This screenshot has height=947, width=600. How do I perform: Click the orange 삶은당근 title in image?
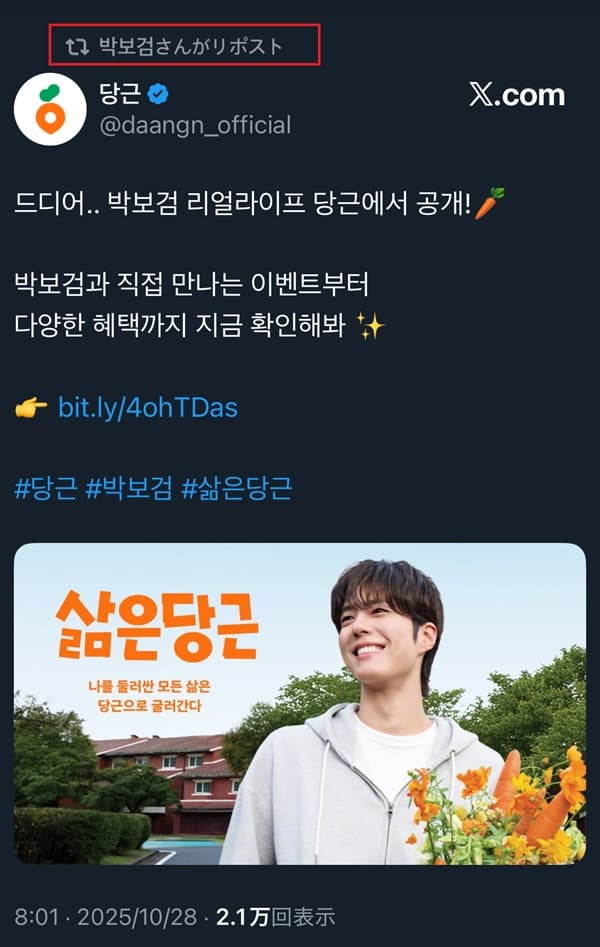(158, 627)
